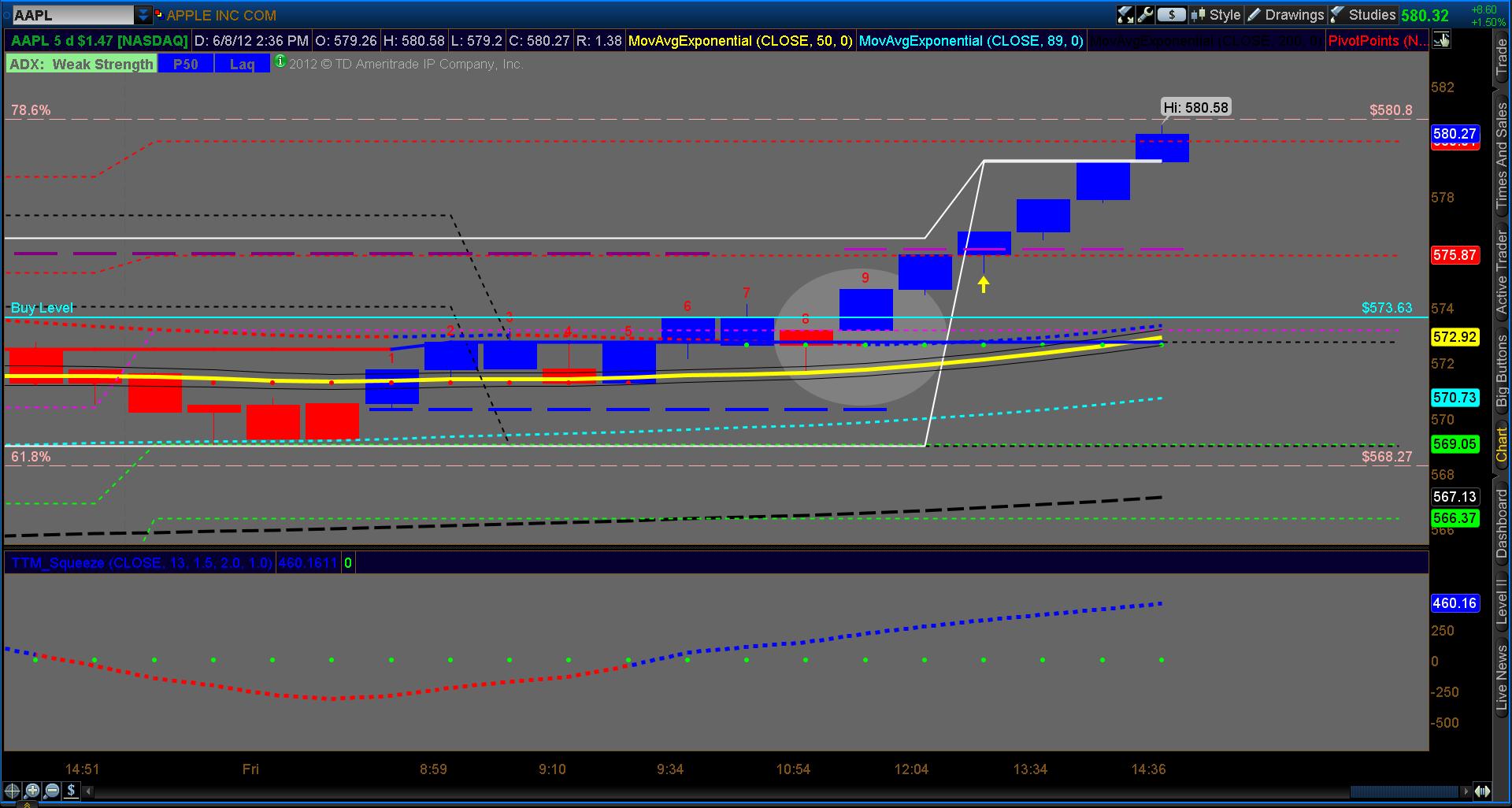This screenshot has height=808, width=1512.
Task: Toggle the dollar sign icon in bottom-left toolbar
Action: coord(71,791)
